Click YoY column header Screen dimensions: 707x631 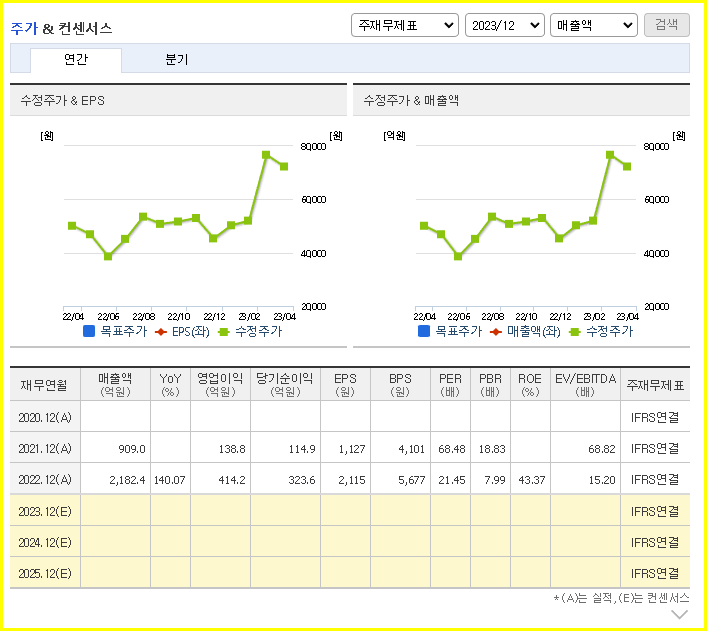coord(170,385)
